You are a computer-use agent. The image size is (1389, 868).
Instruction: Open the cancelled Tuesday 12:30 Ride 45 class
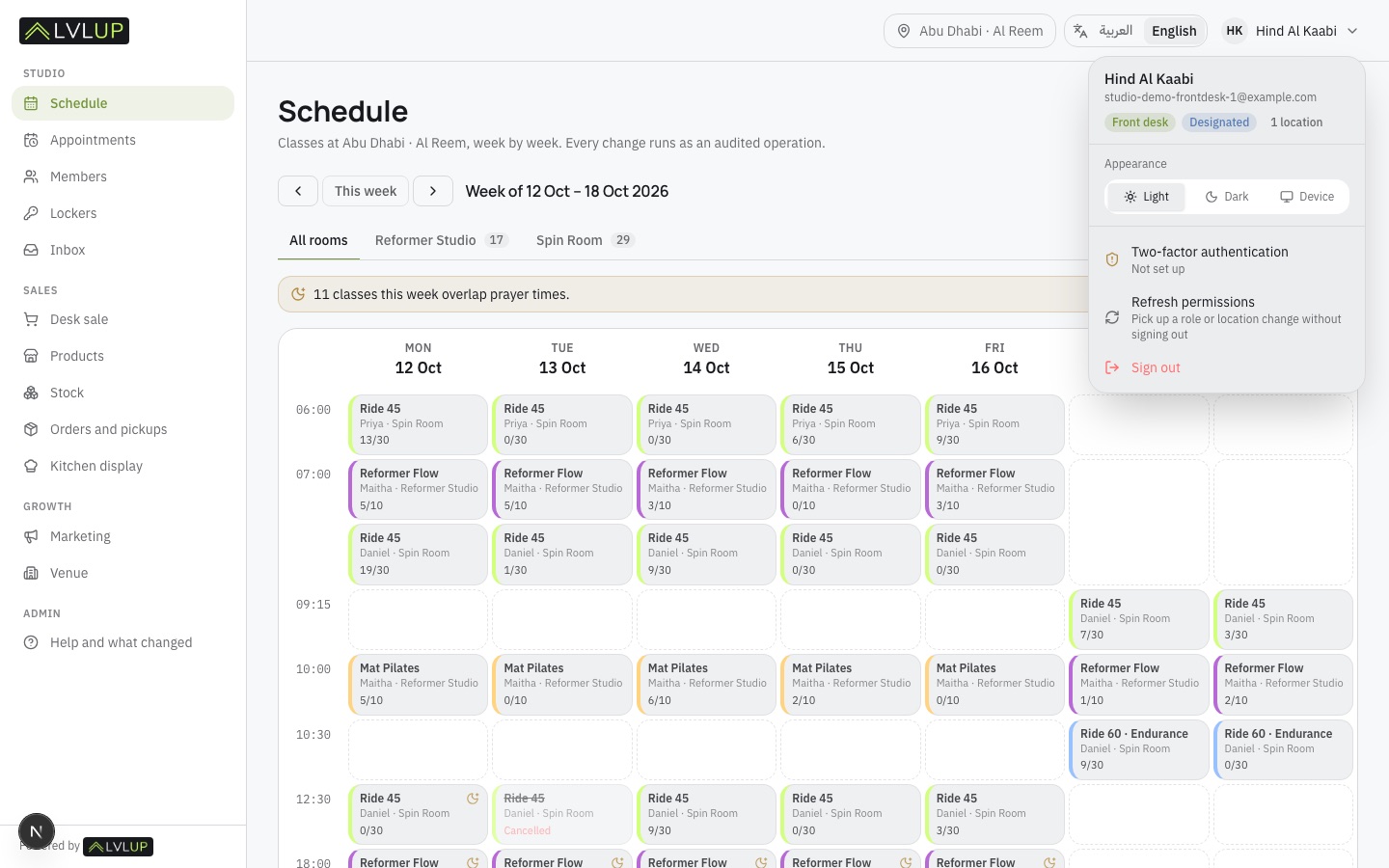click(x=562, y=814)
